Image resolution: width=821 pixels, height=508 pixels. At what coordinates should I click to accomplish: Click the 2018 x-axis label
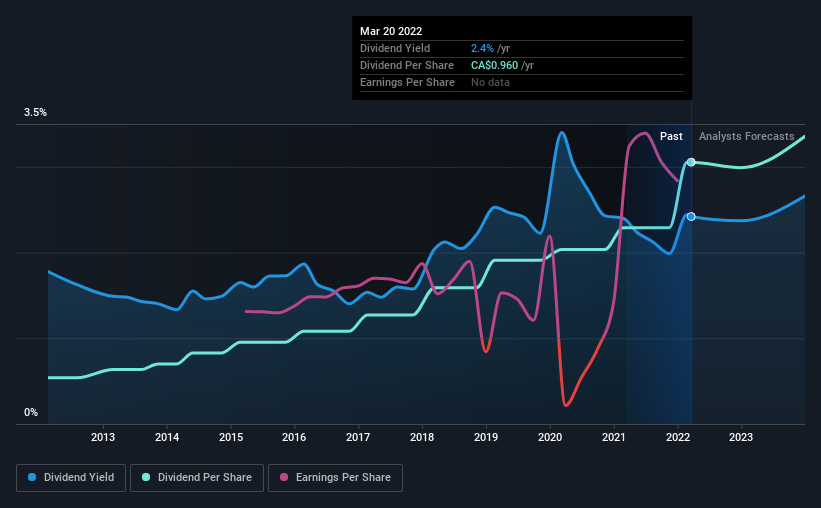click(422, 437)
